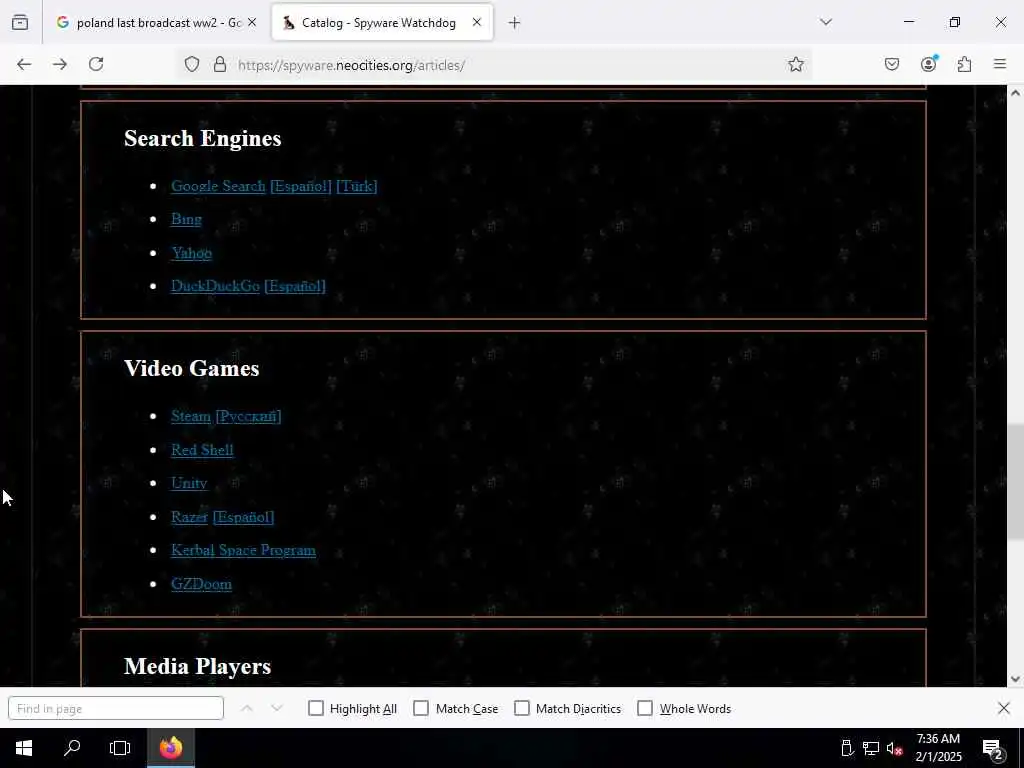Click the page scroll up arrow
This screenshot has height=768, width=1024.
[x=1015, y=93]
